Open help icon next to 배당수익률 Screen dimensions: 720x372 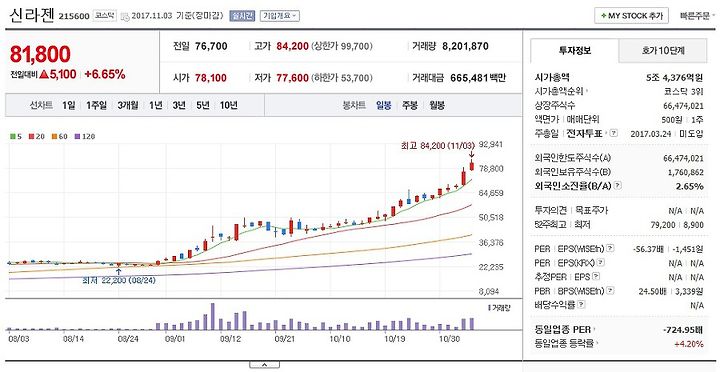click(581, 304)
